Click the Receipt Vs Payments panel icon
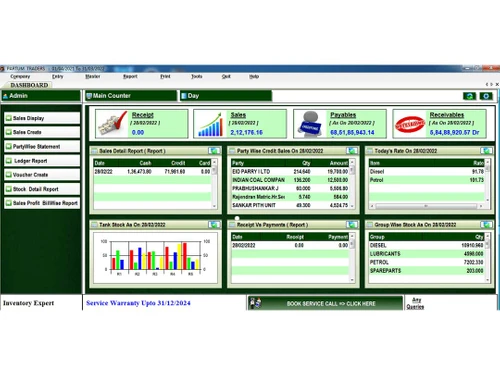This screenshot has width=500, height=375. (x=232, y=225)
